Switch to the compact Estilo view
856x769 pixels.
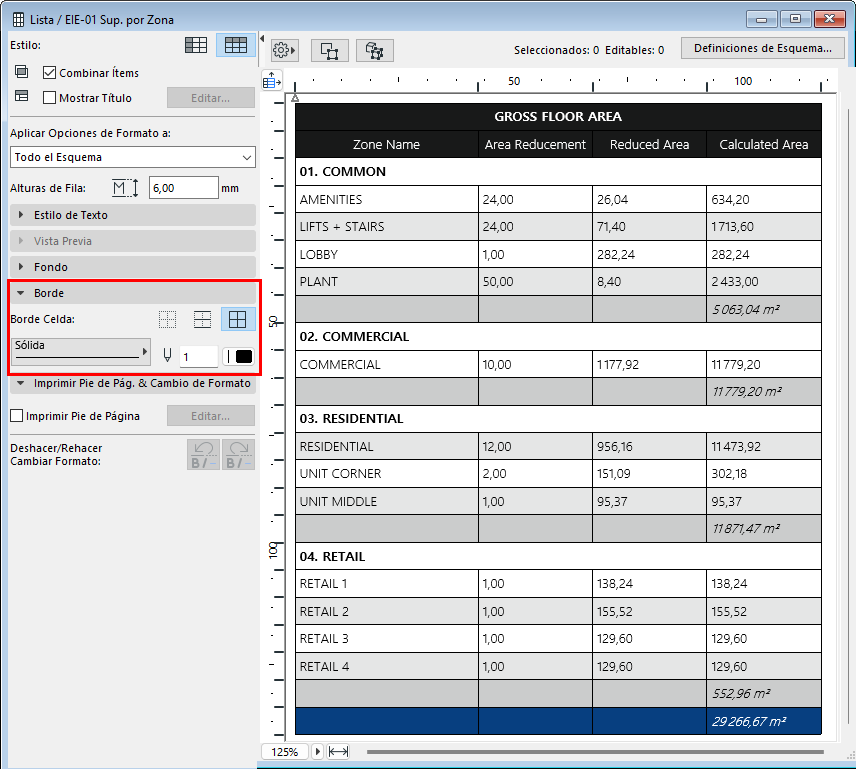pyautogui.click(x=196, y=45)
